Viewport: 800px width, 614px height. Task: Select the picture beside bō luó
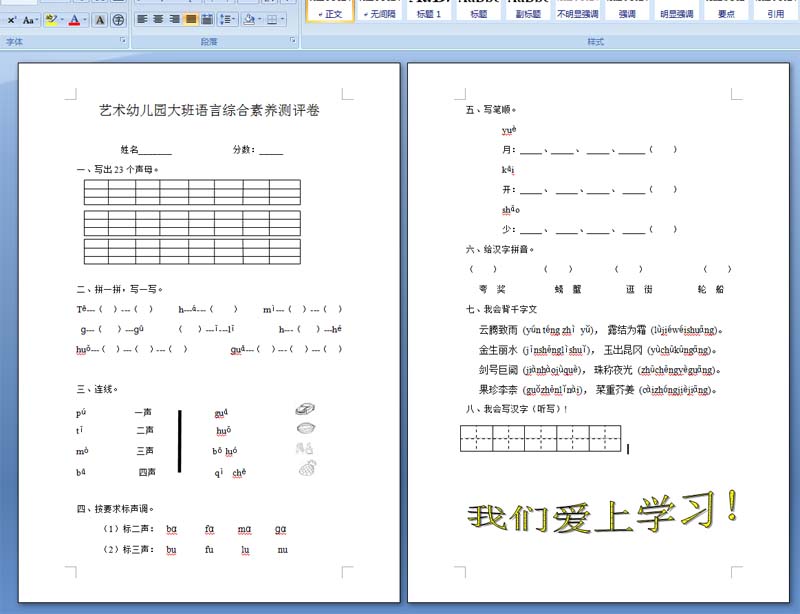pyautogui.click(x=304, y=448)
